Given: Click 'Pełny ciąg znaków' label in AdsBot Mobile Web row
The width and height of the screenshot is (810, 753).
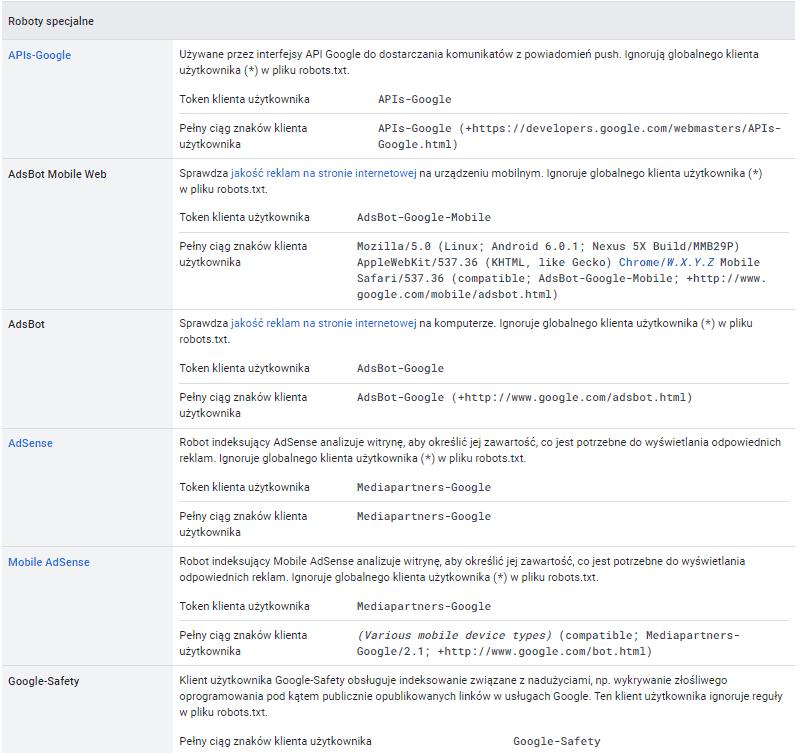Looking at the screenshot, I should coord(243,254).
